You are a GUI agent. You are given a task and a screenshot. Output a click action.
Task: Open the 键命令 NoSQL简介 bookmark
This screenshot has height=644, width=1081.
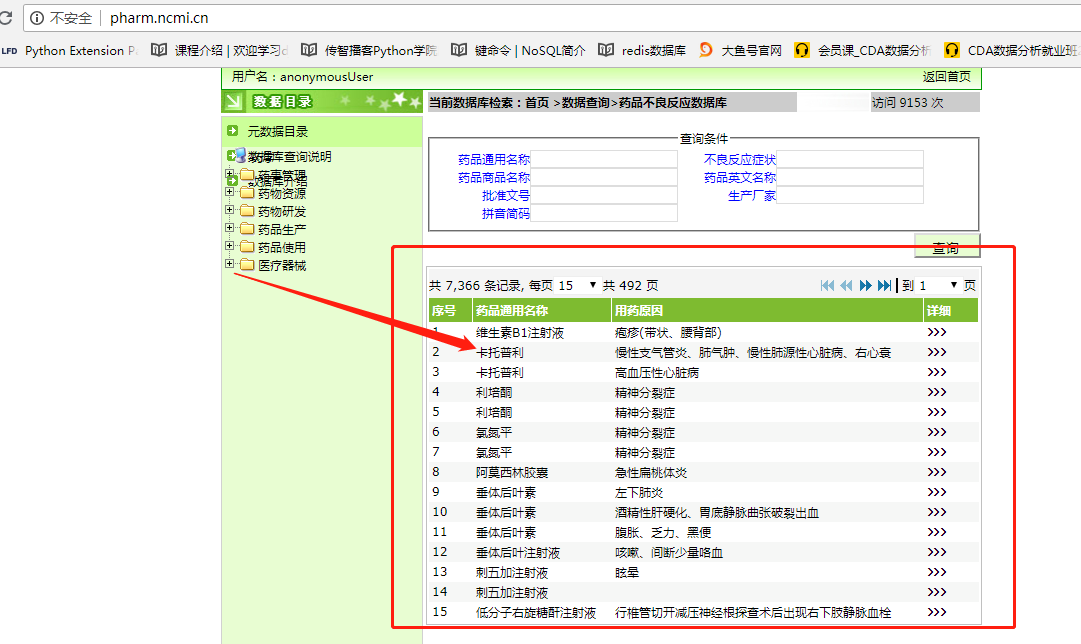tap(518, 50)
